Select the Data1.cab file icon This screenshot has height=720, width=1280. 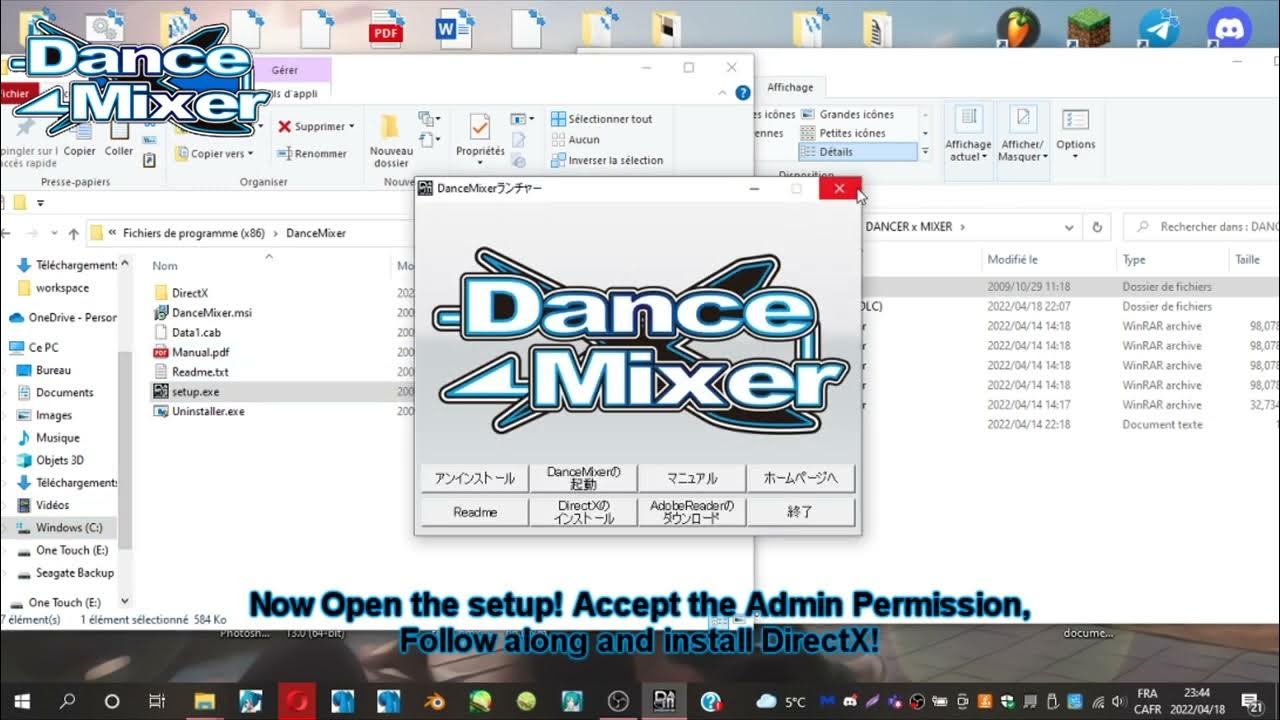point(161,332)
